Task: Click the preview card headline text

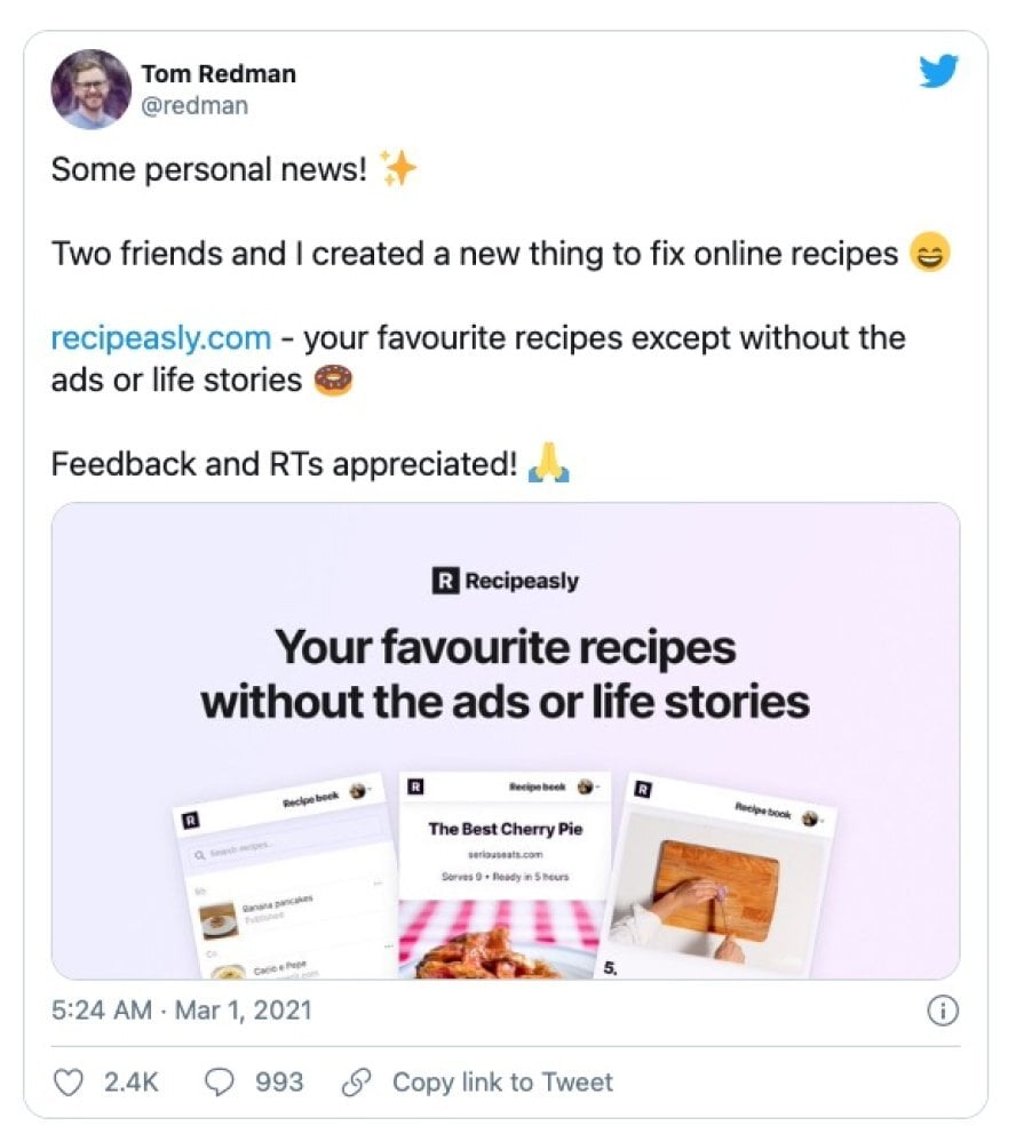Action: tap(505, 674)
